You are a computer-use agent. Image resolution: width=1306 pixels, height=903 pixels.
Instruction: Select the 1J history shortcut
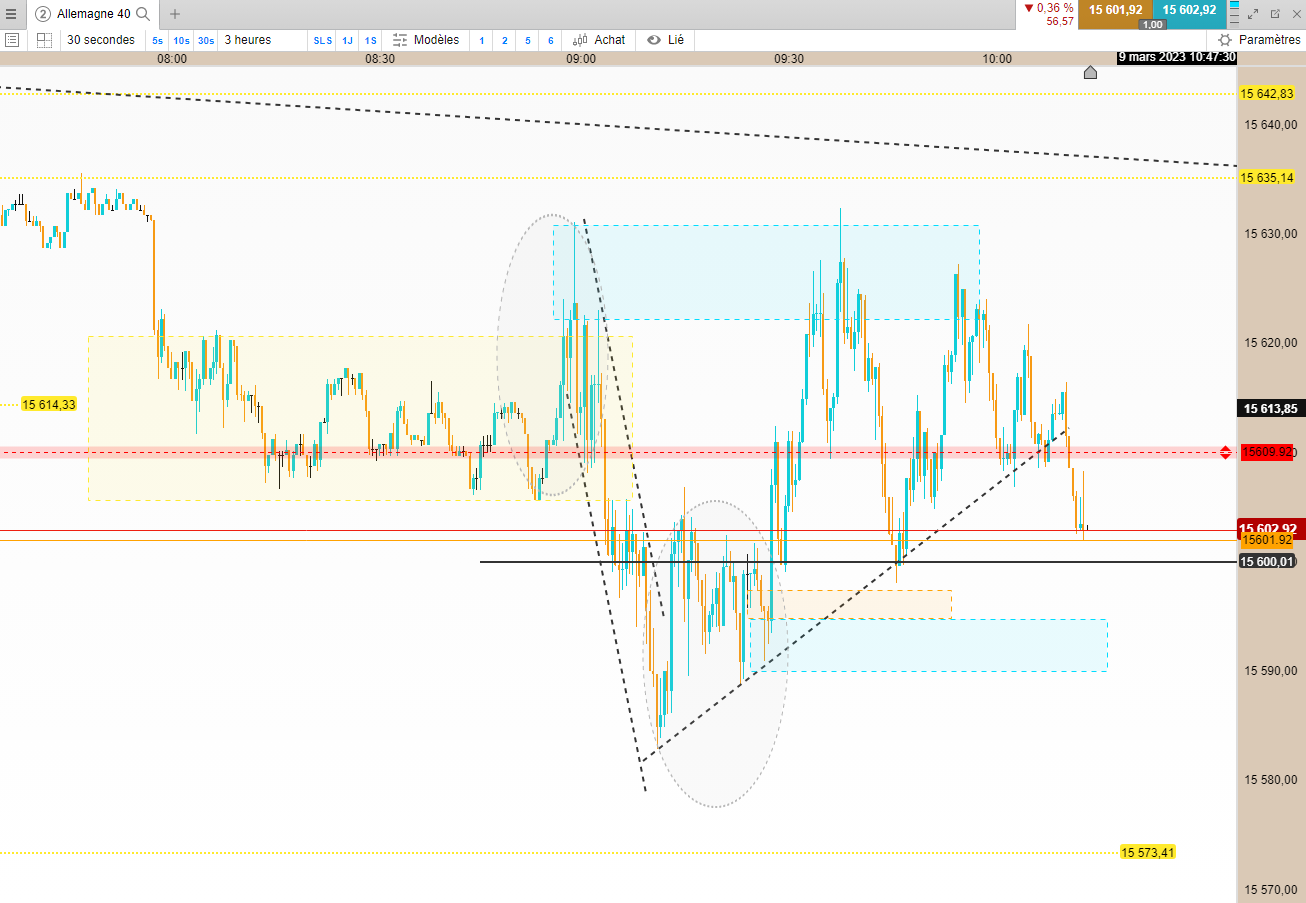click(x=347, y=41)
